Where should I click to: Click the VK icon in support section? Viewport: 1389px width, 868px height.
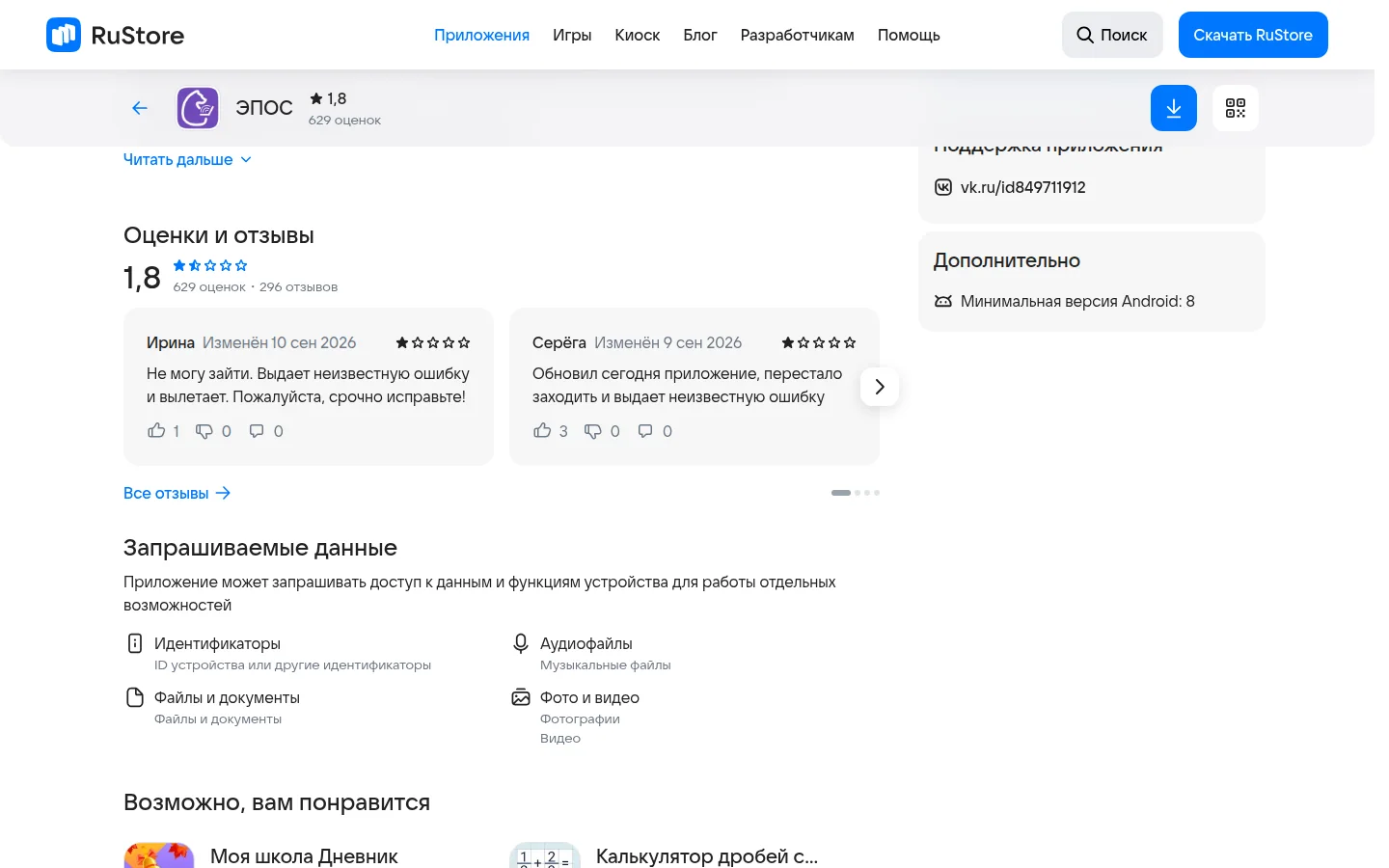click(x=943, y=187)
